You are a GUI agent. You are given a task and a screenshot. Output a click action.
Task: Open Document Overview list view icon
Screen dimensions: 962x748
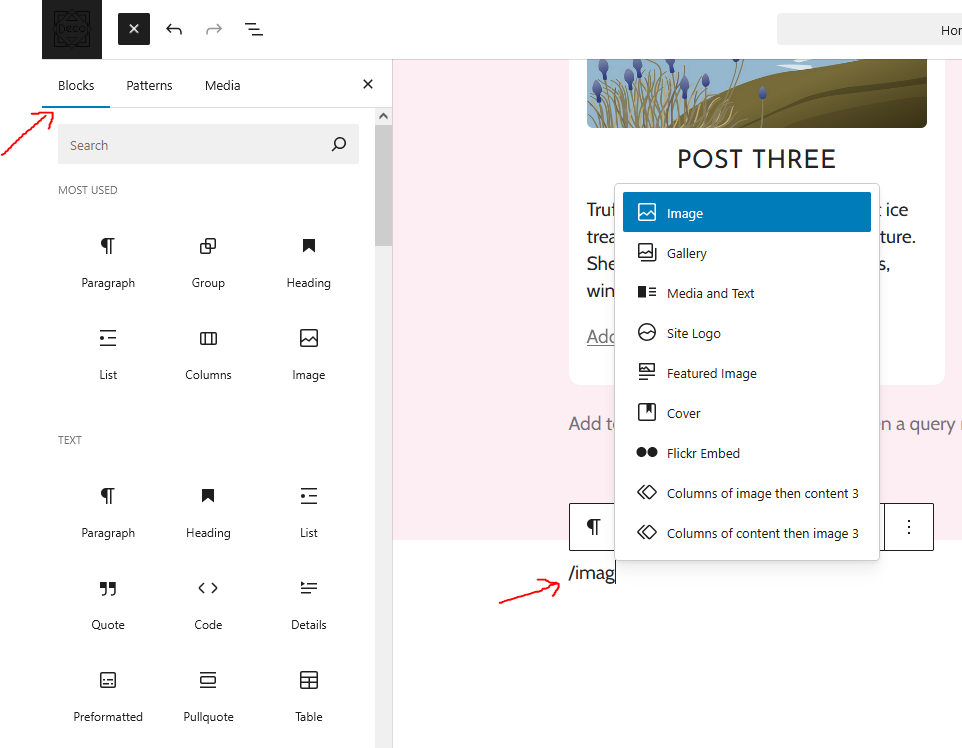pyautogui.click(x=254, y=29)
